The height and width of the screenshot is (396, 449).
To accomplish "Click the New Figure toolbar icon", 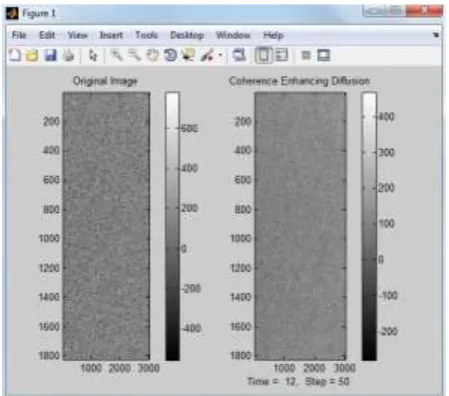I will click(14, 55).
